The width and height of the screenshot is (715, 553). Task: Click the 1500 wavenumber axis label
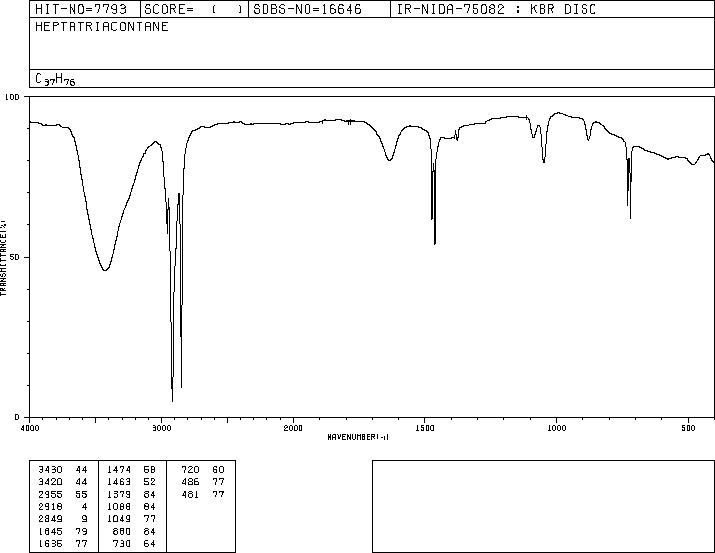[x=425, y=428]
